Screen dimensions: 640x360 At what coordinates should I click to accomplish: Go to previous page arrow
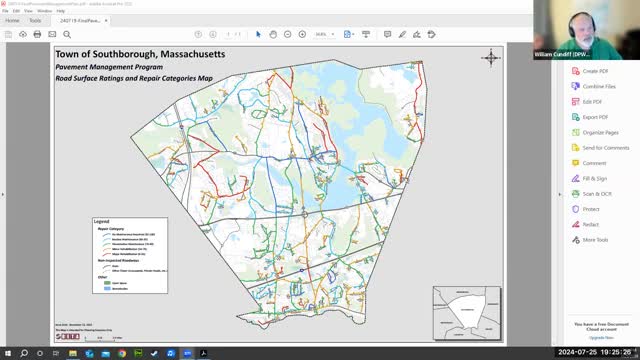coord(198,34)
